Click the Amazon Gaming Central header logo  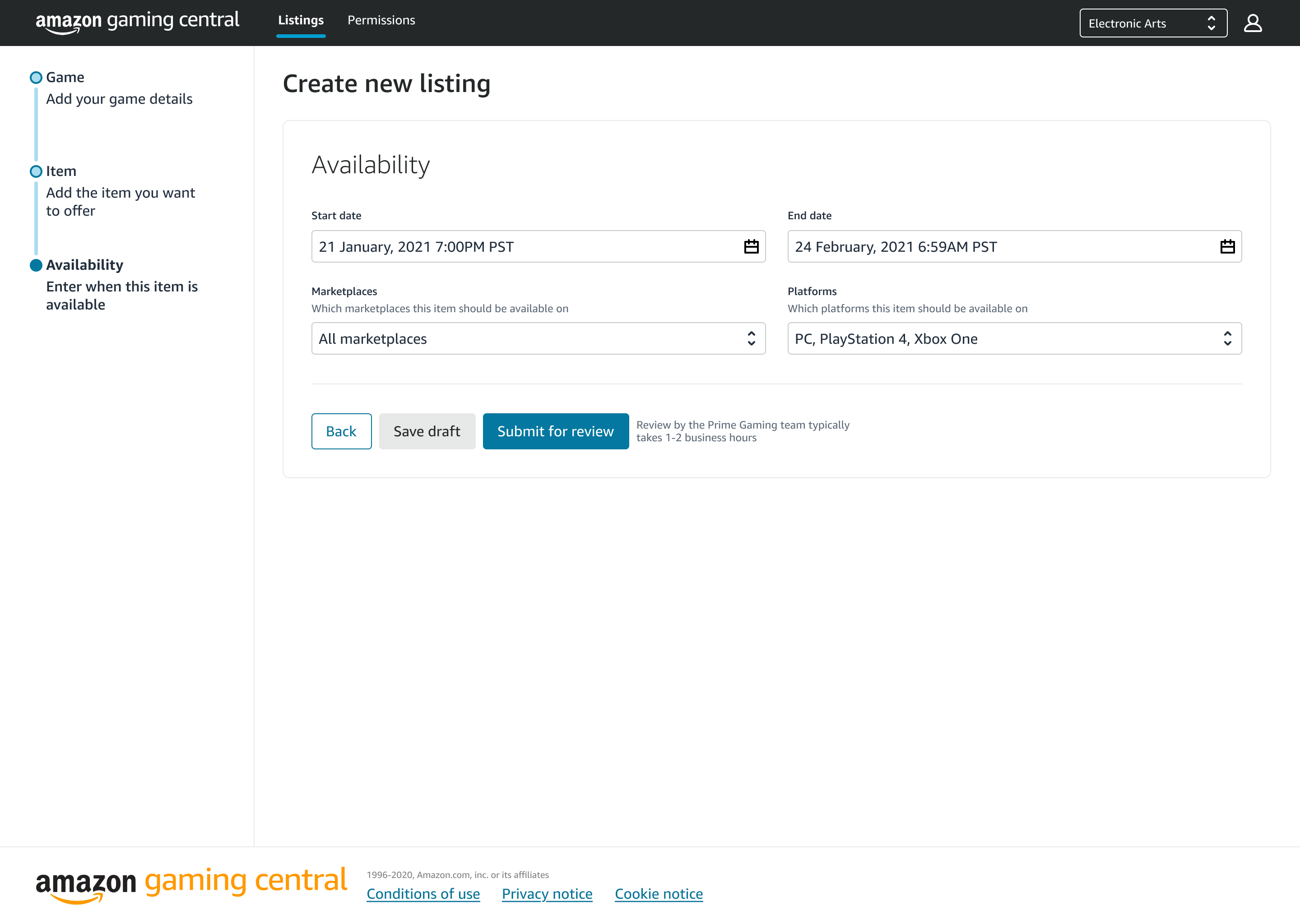pyautogui.click(x=137, y=22)
